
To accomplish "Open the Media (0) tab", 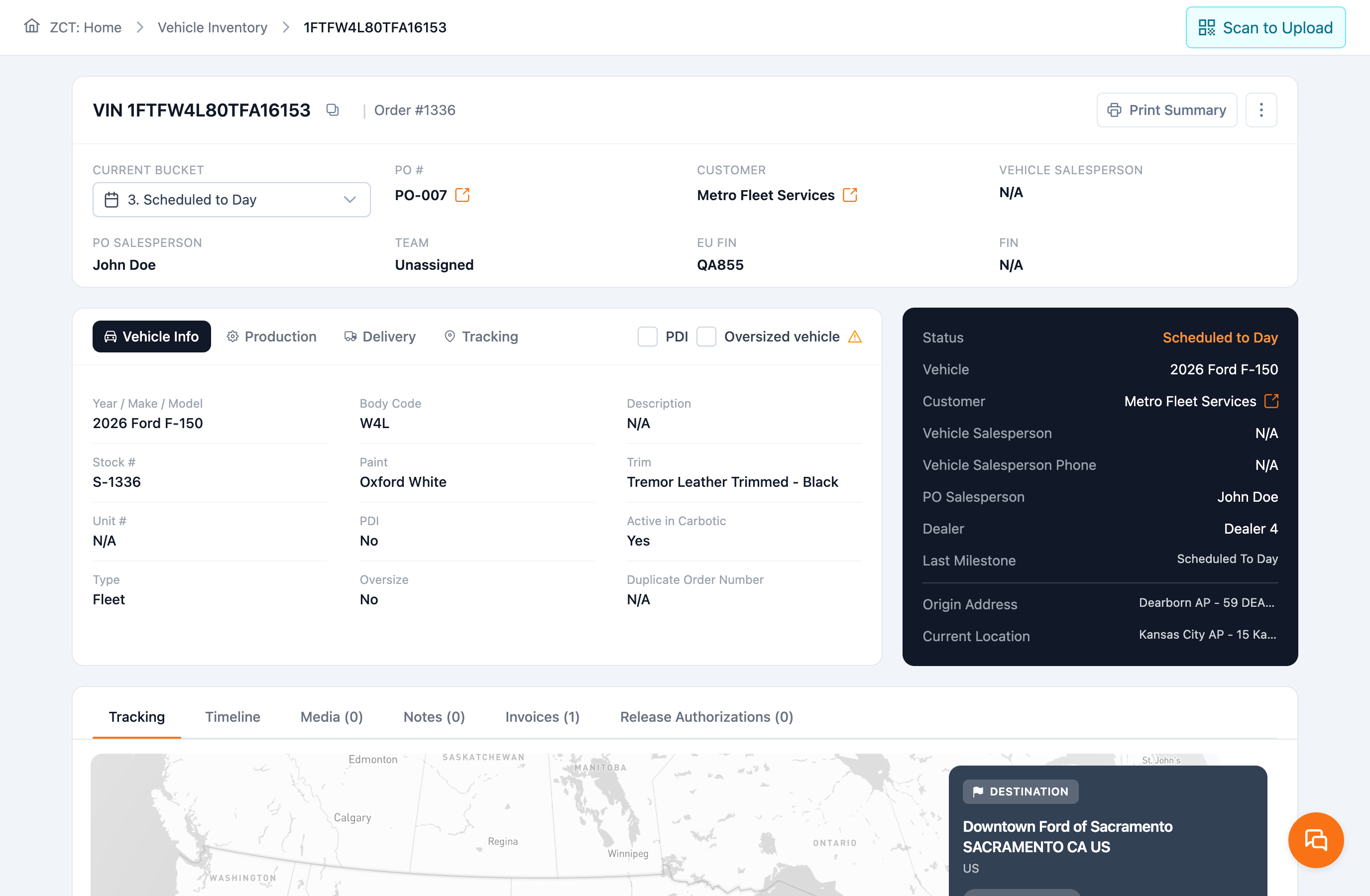I will coord(332,717).
